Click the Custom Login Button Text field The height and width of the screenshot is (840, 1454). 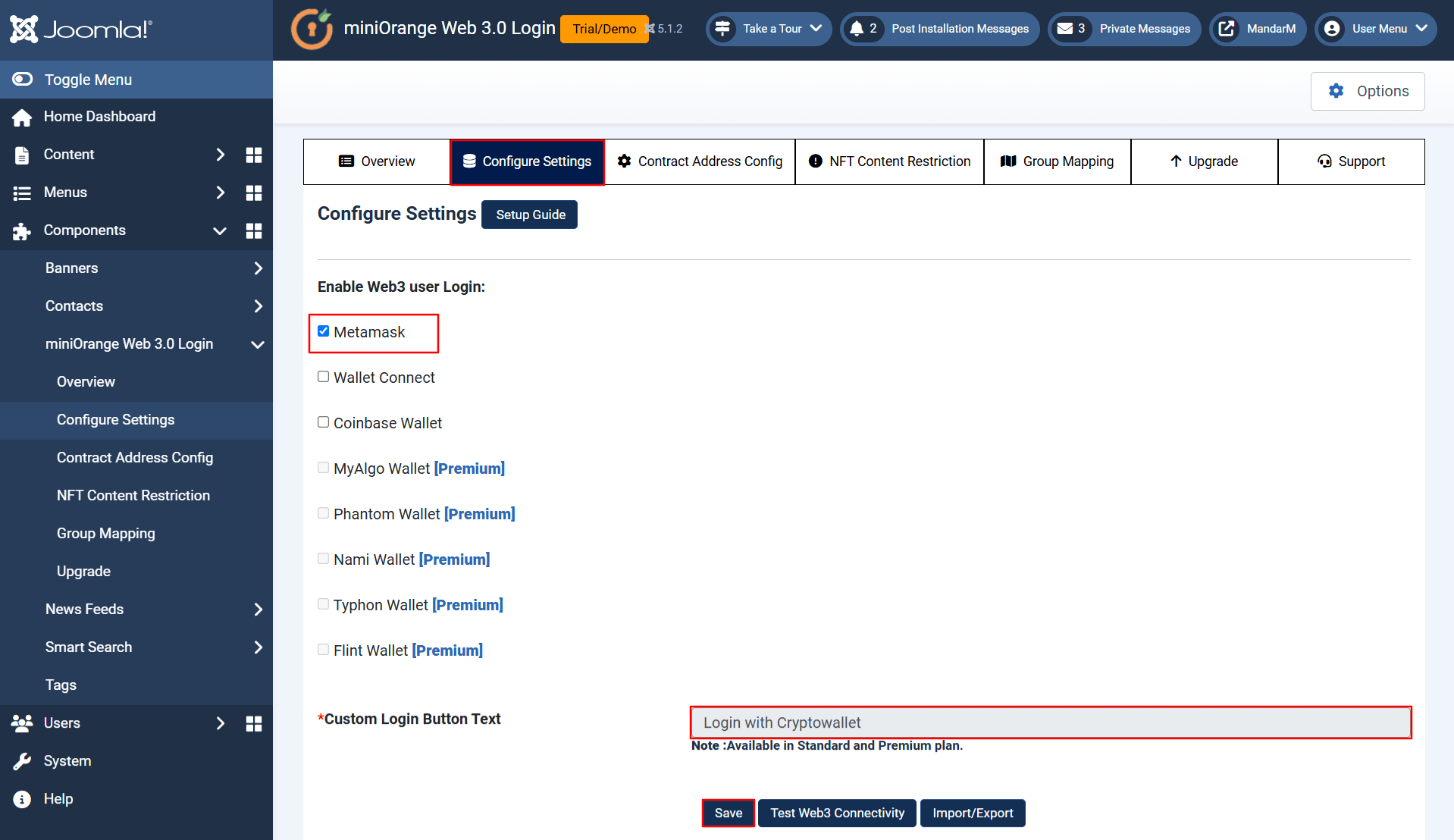pos(1051,722)
